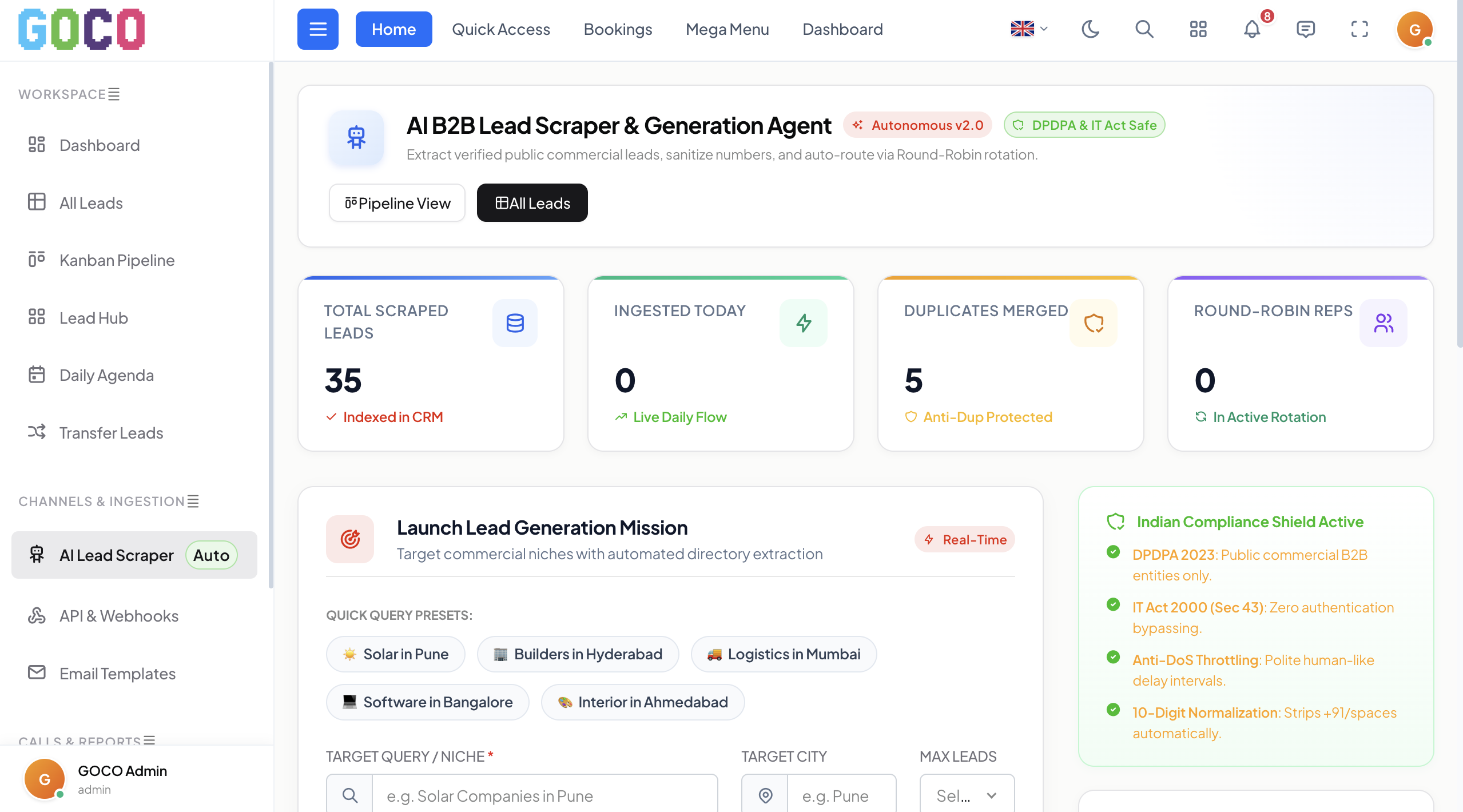Click the Indian Compliance Shield Active heading icon

1116,522
